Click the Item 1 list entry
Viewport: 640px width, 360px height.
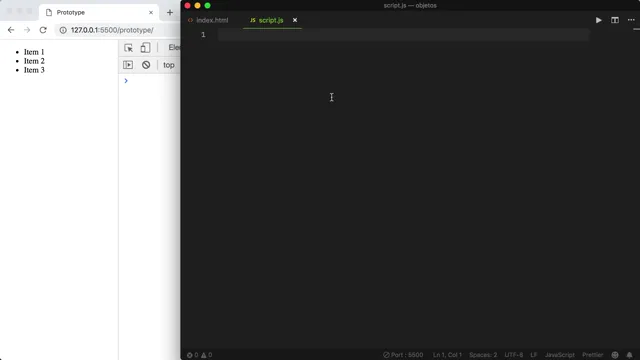click(x=34, y=52)
